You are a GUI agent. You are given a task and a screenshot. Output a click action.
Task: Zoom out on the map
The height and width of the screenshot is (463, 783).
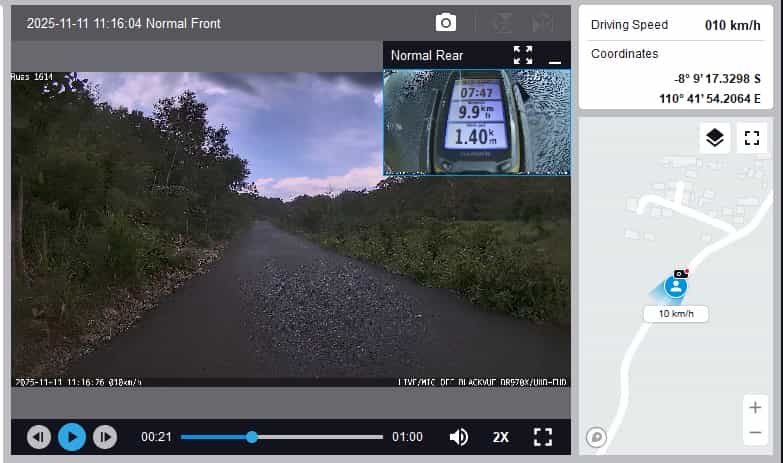point(755,432)
